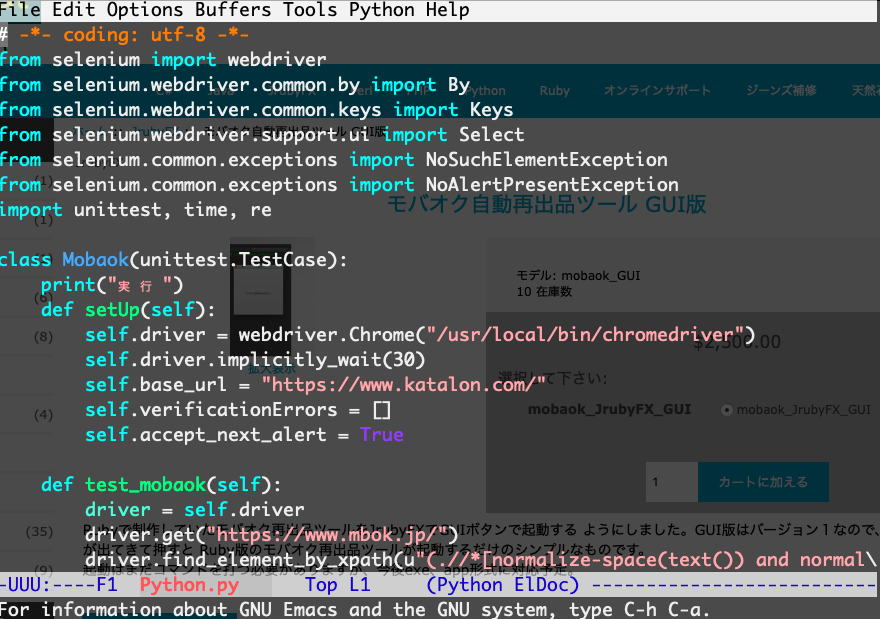Click カートに加える button on background page

(x=763, y=482)
